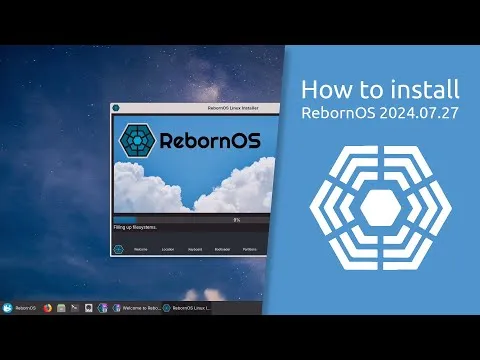This screenshot has height=360, width=480.
Task: Select the Bootloader step in the installer
Action: point(222,249)
